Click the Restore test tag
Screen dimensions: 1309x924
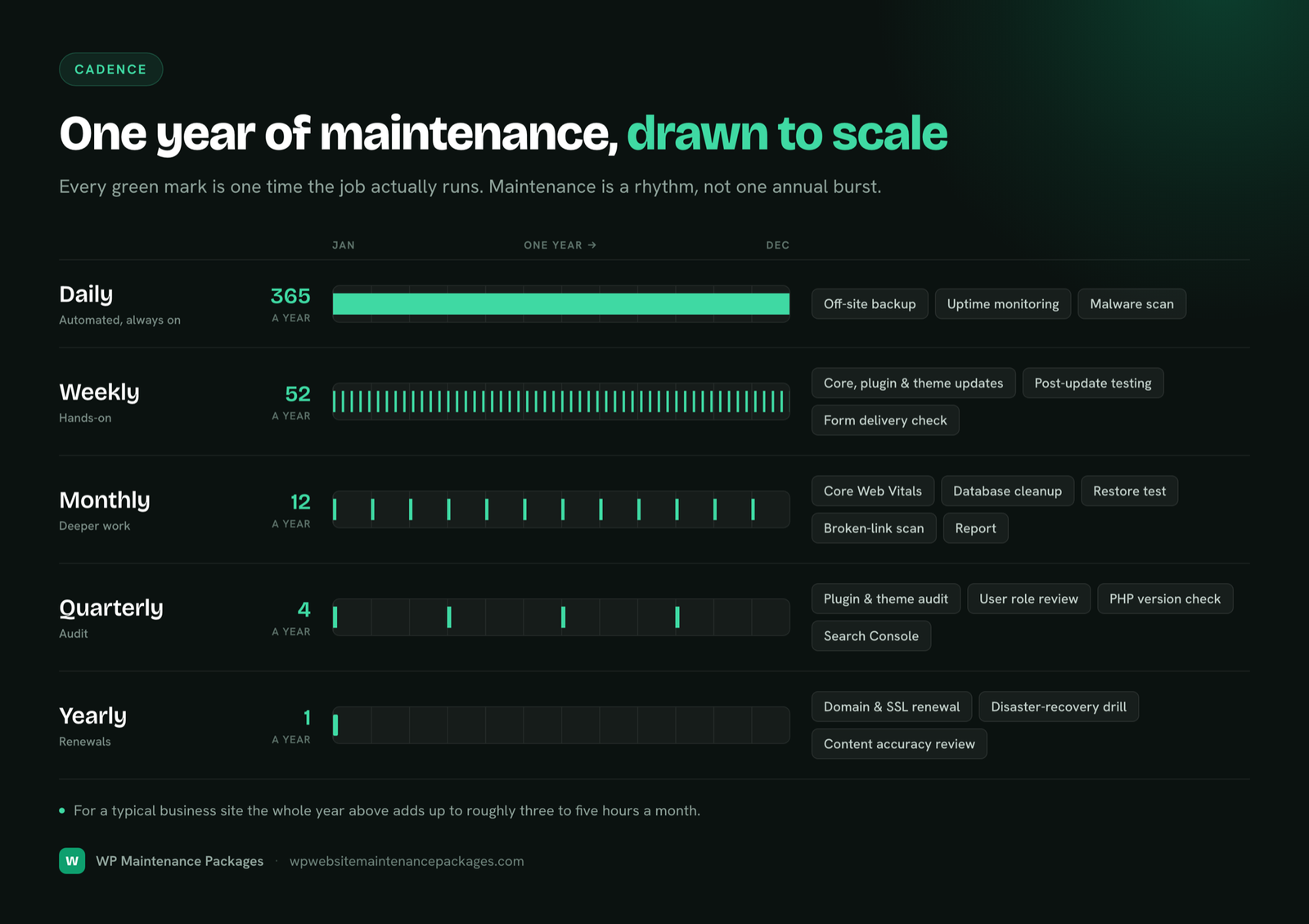click(x=1129, y=491)
